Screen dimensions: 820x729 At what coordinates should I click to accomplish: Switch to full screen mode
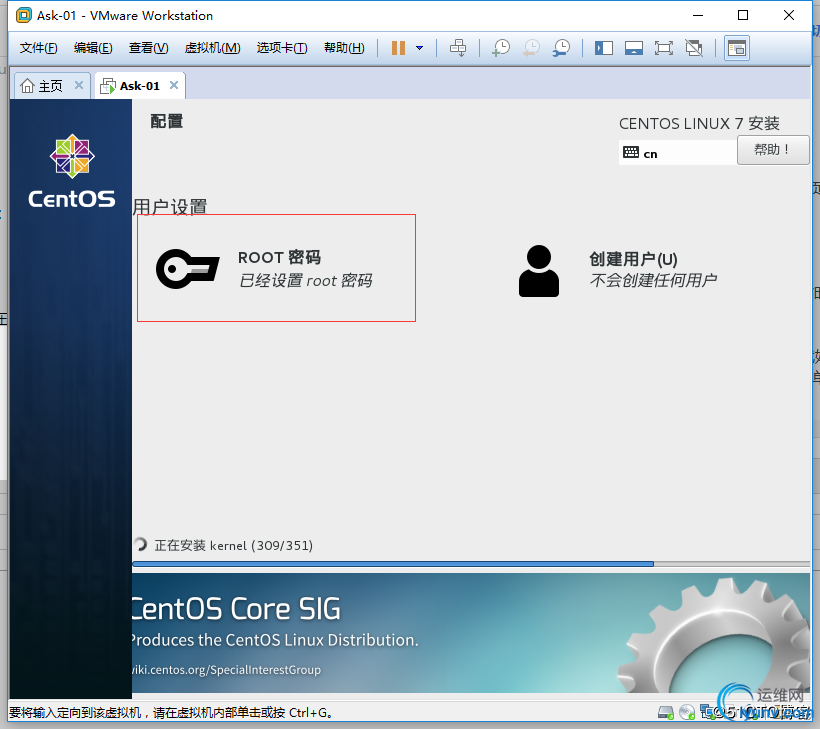pos(664,48)
